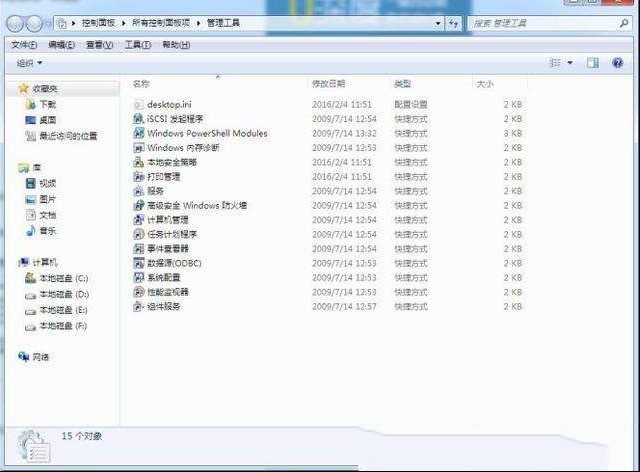Viewport: 640px width, 472px height.
Task: Select the 高级安全 Windows 防火墙 icon
Action: (x=139, y=205)
